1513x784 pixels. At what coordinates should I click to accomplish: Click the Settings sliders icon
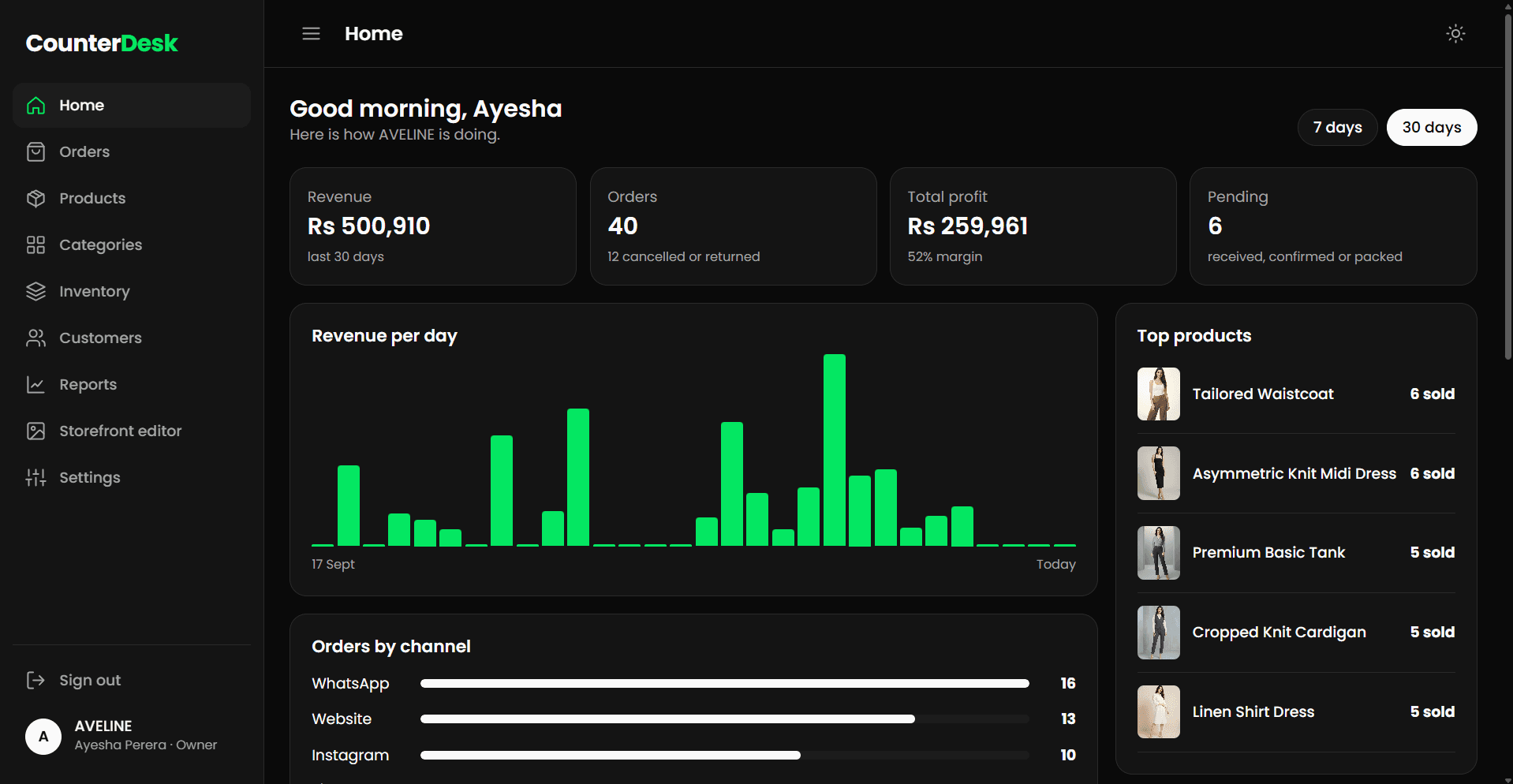tap(35, 478)
